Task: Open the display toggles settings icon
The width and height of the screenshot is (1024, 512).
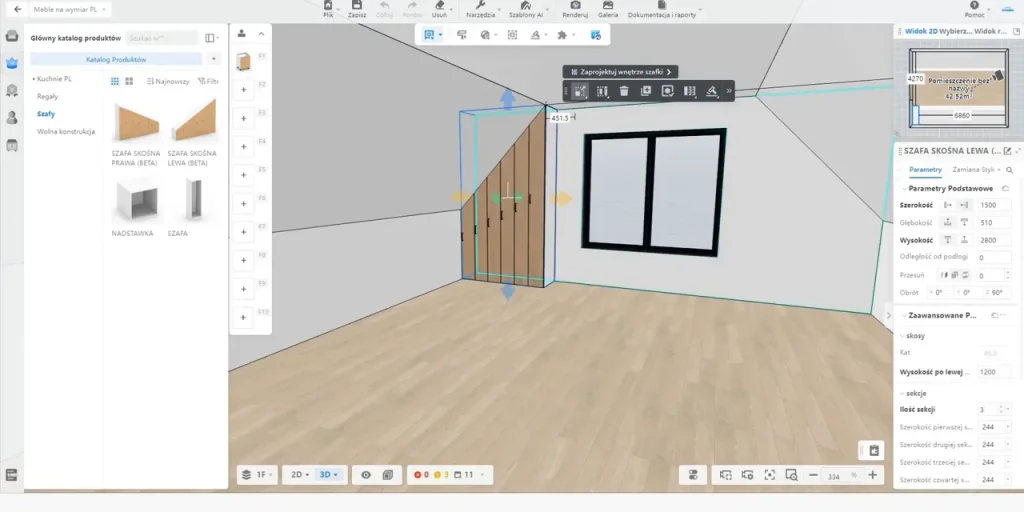Action: click(x=694, y=475)
